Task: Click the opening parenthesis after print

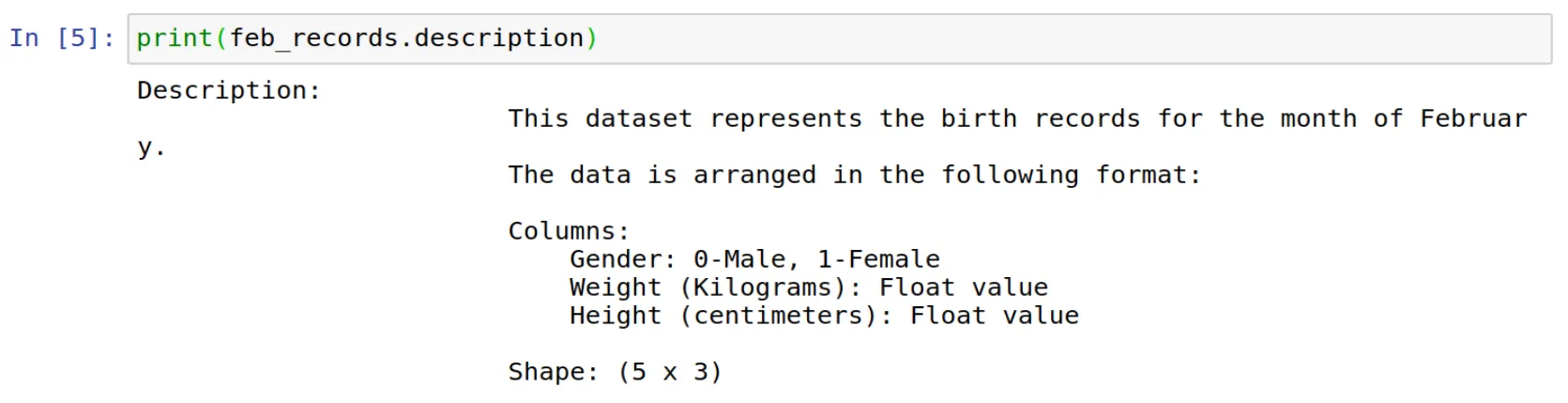Action: pos(221,39)
